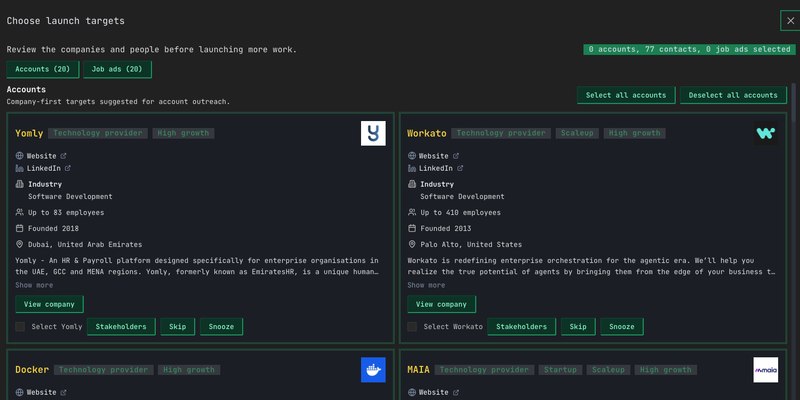The width and height of the screenshot is (800, 400).
Task: Show Stakeholders for Yomly
Action: point(121,327)
